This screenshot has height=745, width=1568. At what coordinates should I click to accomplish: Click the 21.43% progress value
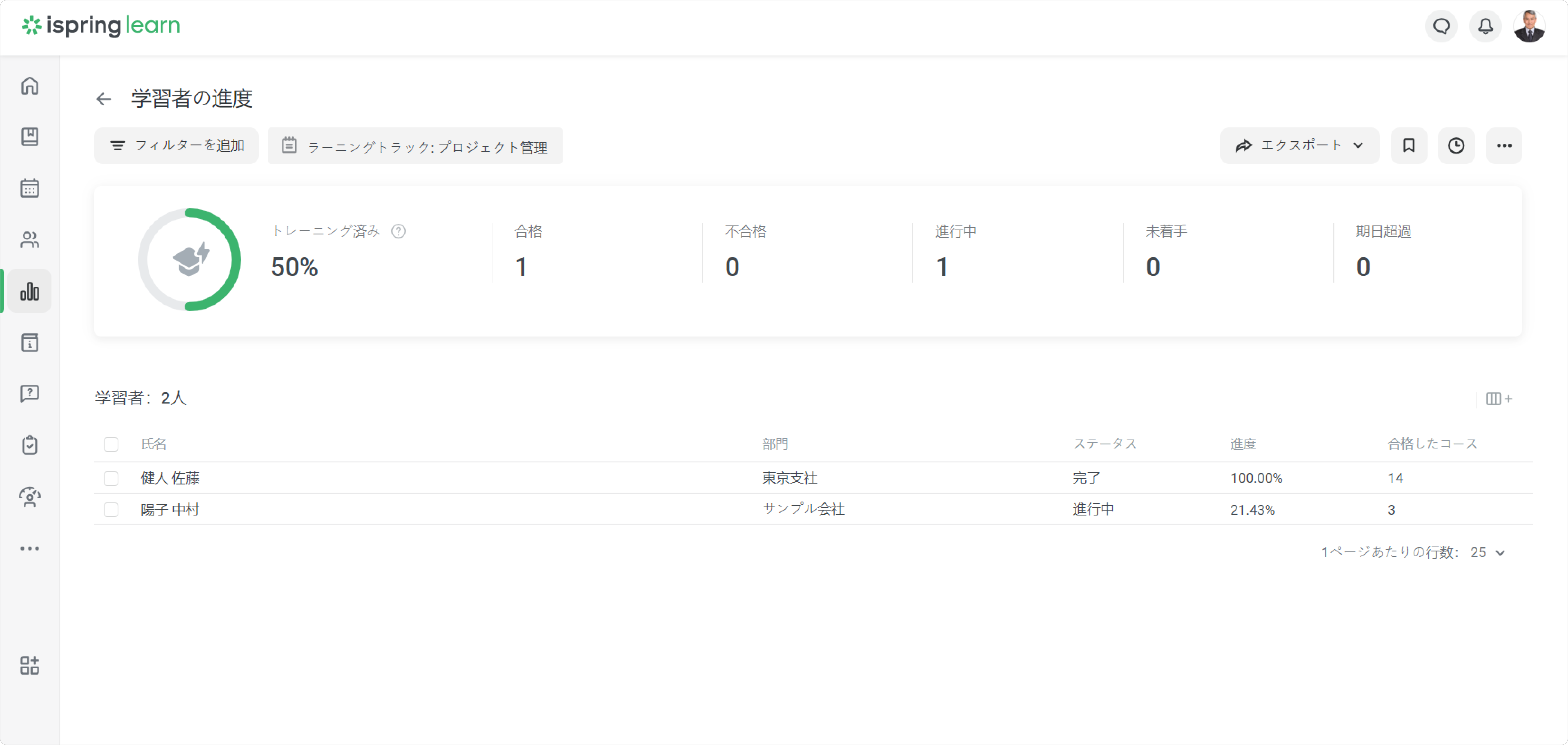[x=1252, y=510]
